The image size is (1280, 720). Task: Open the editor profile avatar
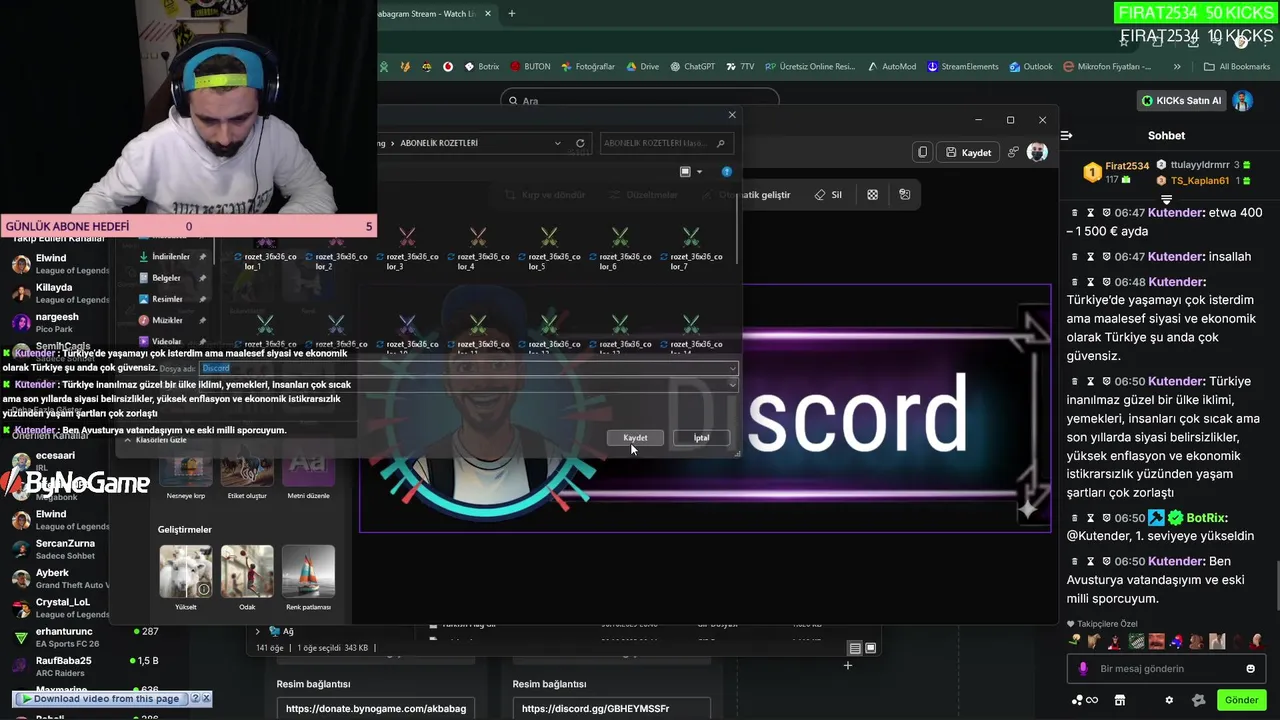[x=1037, y=152]
